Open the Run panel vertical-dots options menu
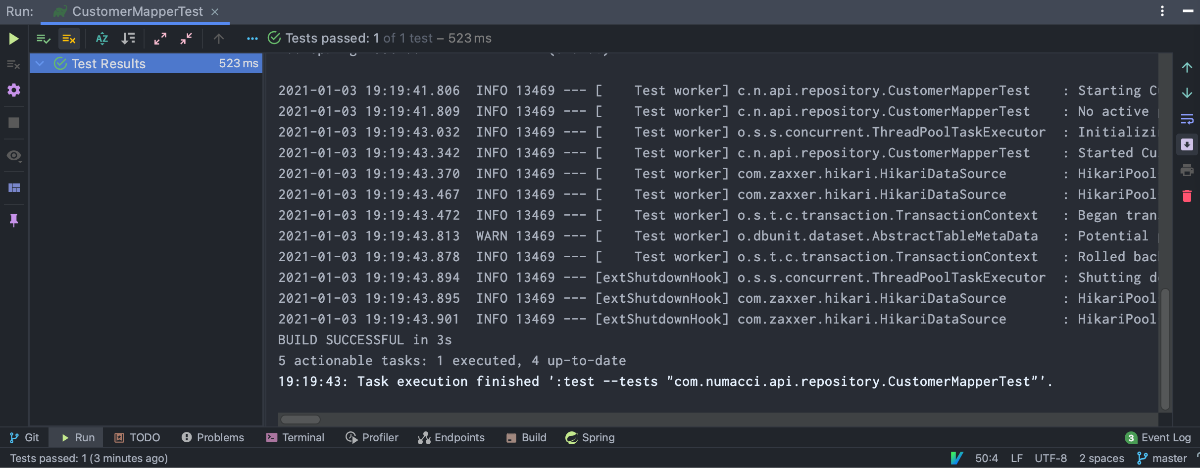The width and height of the screenshot is (1200, 468). coord(1161,12)
